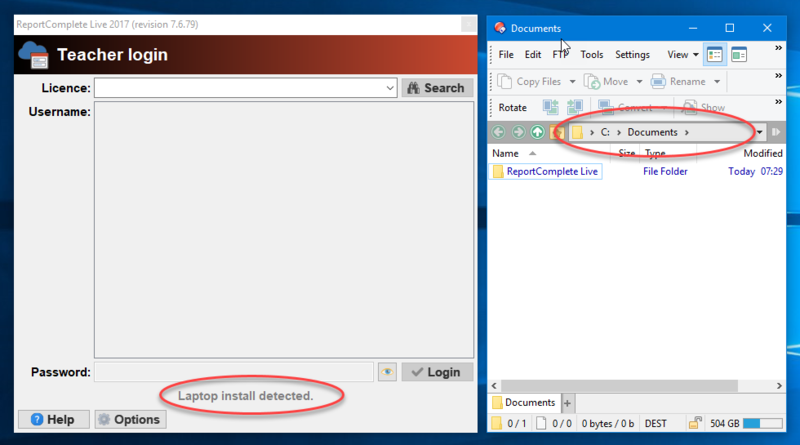Viewport: 800px width, 445px height.
Task: Go up to parent folder icon
Action: coord(538,132)
